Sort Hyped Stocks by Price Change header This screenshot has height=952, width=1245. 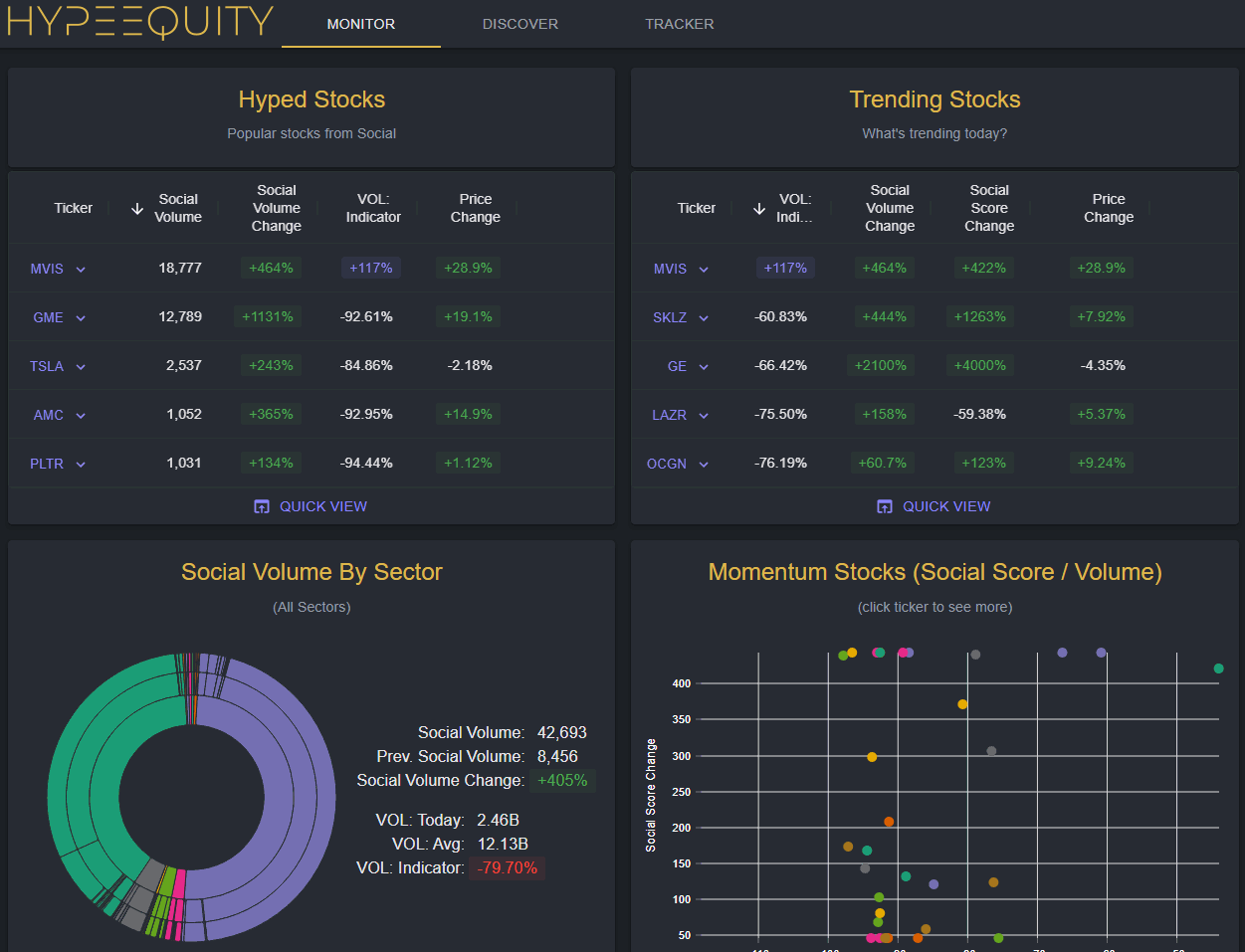476,208
